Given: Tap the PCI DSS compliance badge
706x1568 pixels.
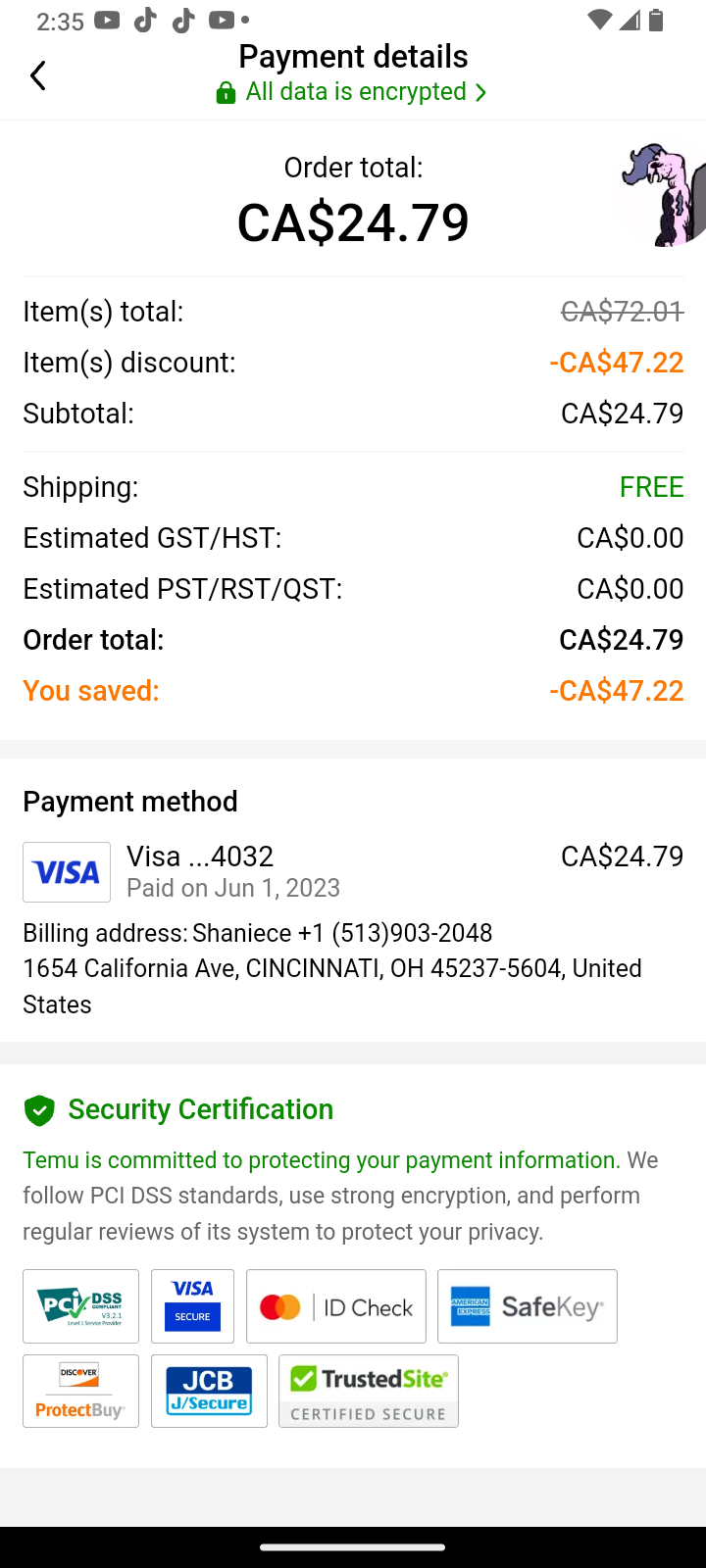Looking at the screenshot, I should coord(80,1306).
